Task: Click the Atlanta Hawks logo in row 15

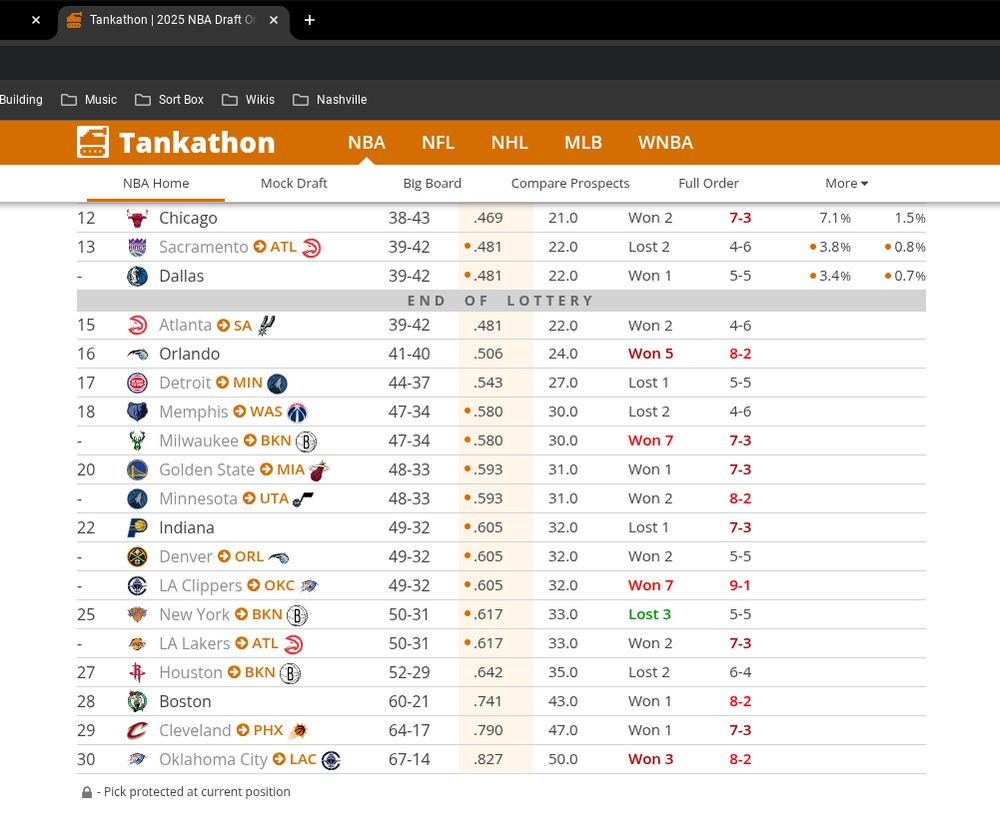Action: click(137, 325)
